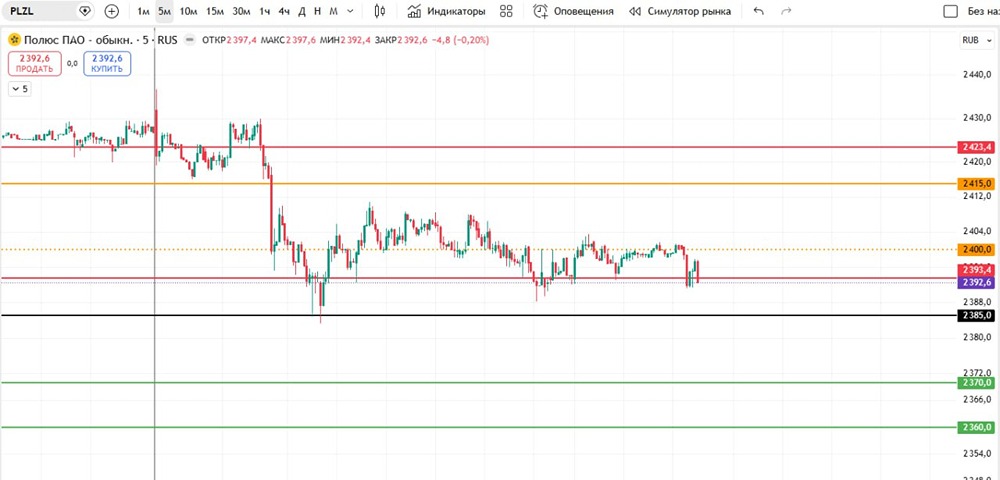This screenshot has height=480, width=1000.
Task: Select the red 2423,4 price level label
Action: tap(976, 147)
